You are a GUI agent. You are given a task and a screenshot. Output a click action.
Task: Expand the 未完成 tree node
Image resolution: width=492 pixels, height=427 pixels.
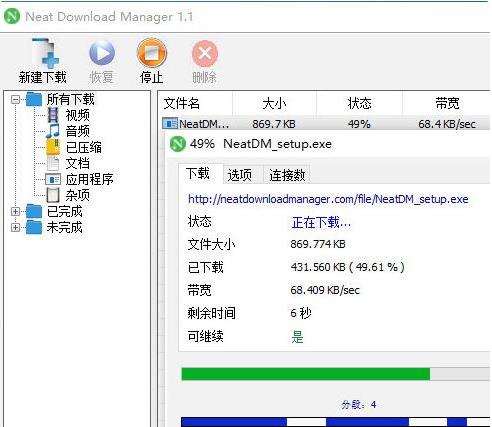[x=15, y=227]
